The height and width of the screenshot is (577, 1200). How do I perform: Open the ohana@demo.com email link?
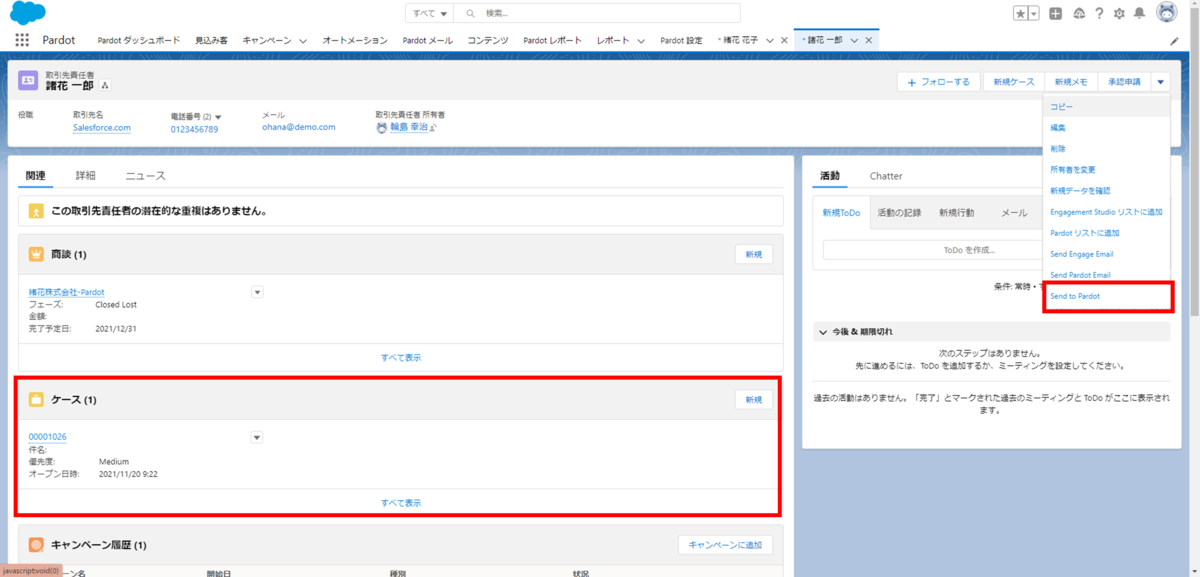pos(299,128)
